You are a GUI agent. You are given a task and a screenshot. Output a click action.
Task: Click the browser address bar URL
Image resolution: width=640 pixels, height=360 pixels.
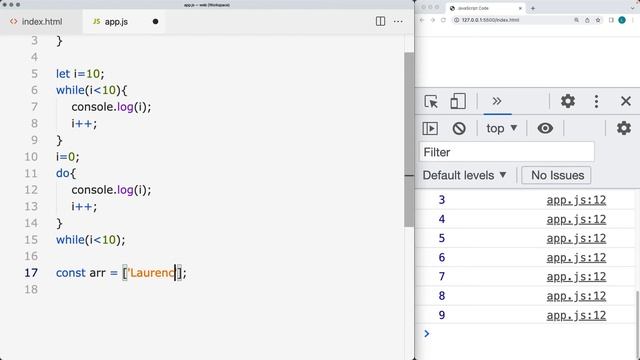click(x=490, y=20)
